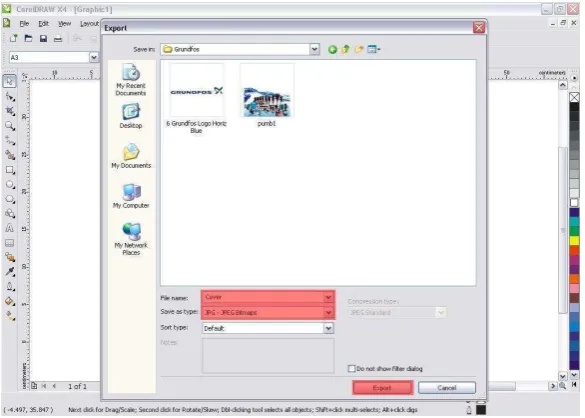Viewport: 585px width, 418px height.
Task: Open My Computer place
Action: 131,196
